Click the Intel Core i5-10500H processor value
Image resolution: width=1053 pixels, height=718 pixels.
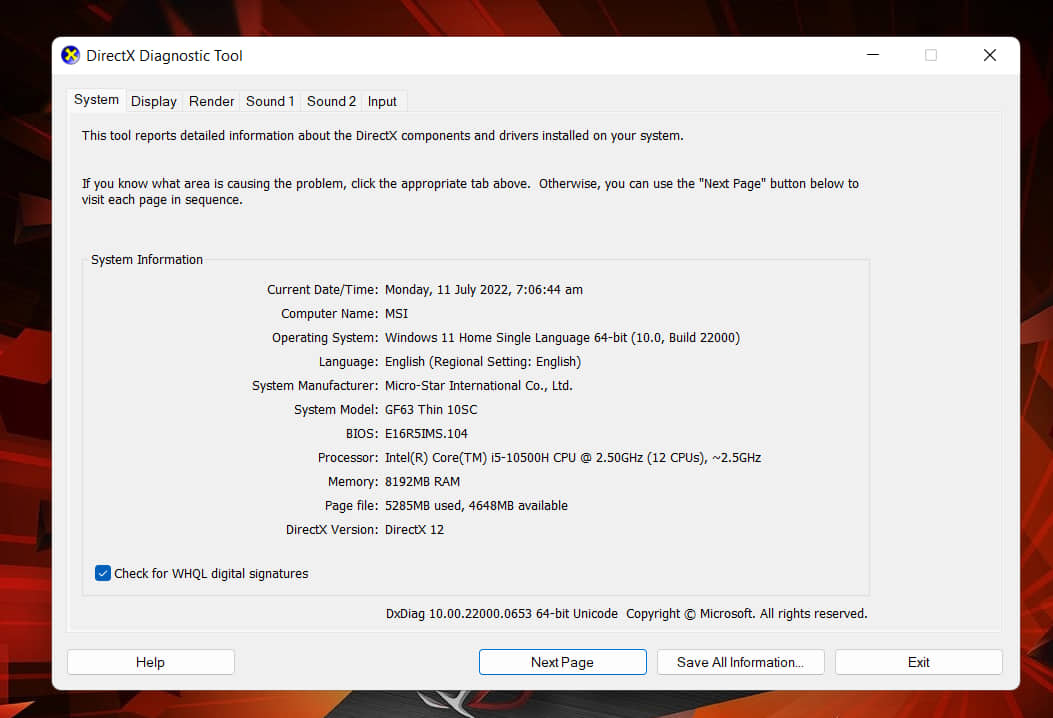pyautogui.click(x=573, y=458)
